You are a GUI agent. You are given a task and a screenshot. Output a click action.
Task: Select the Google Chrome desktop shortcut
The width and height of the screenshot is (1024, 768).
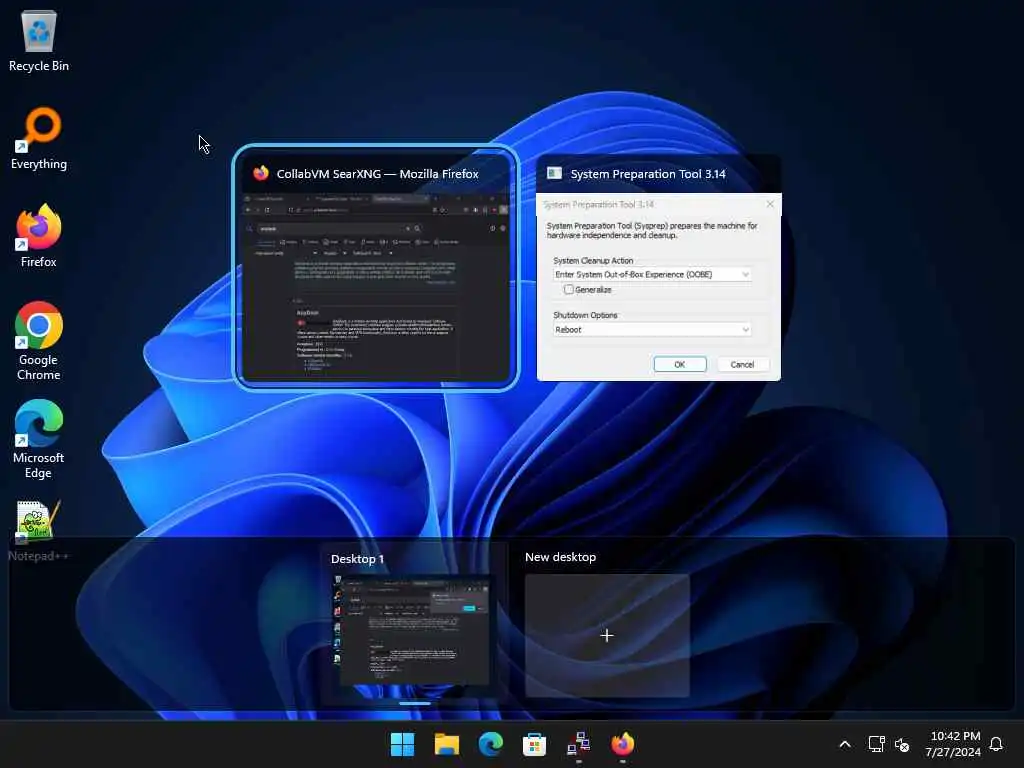pos(39,341)
